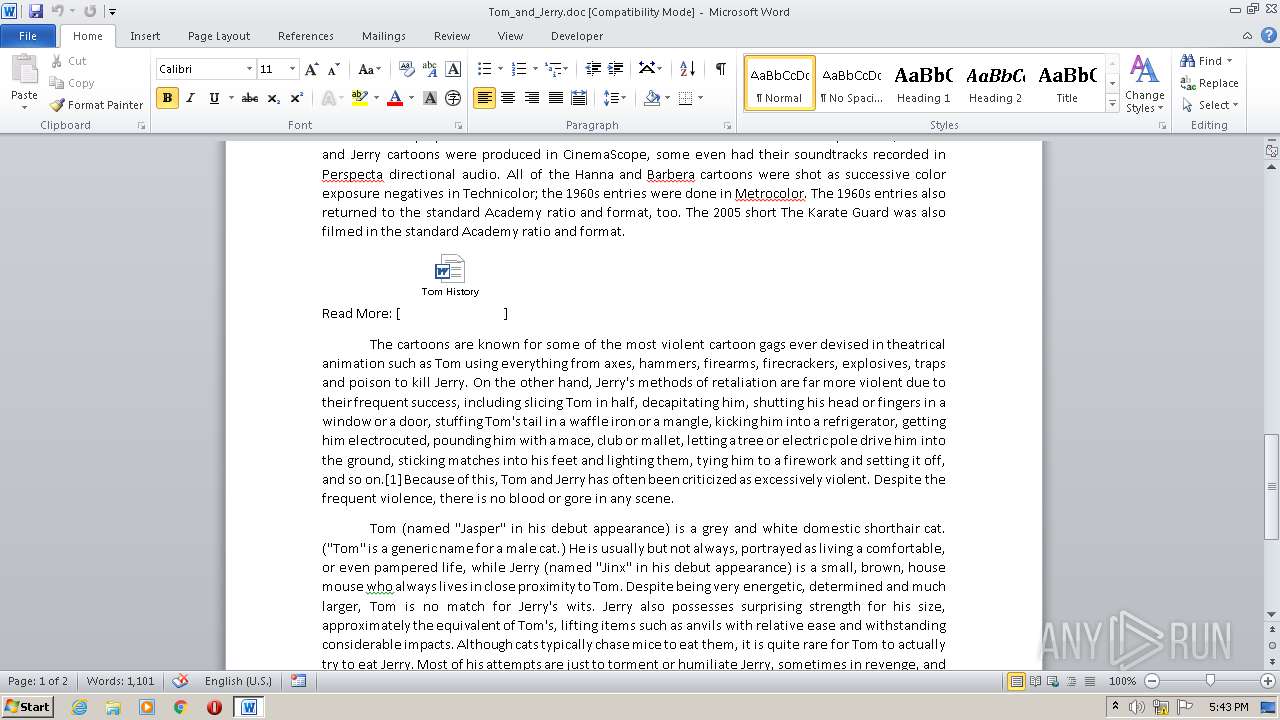
Task: Apply strikethrough formatting
Action: pyautogui.click(x=250, y=98)
